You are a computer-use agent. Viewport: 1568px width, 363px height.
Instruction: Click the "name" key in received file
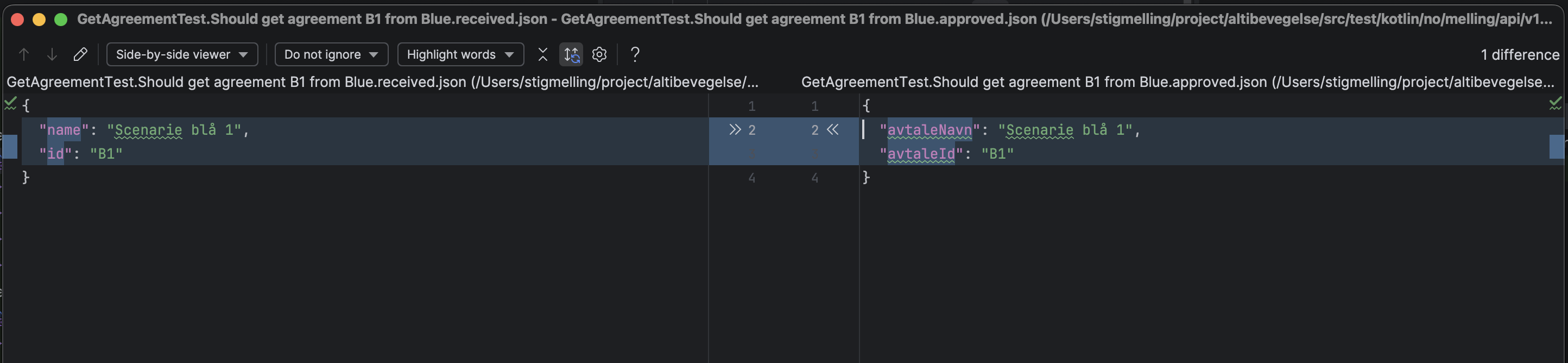click(x=64, y=130)
